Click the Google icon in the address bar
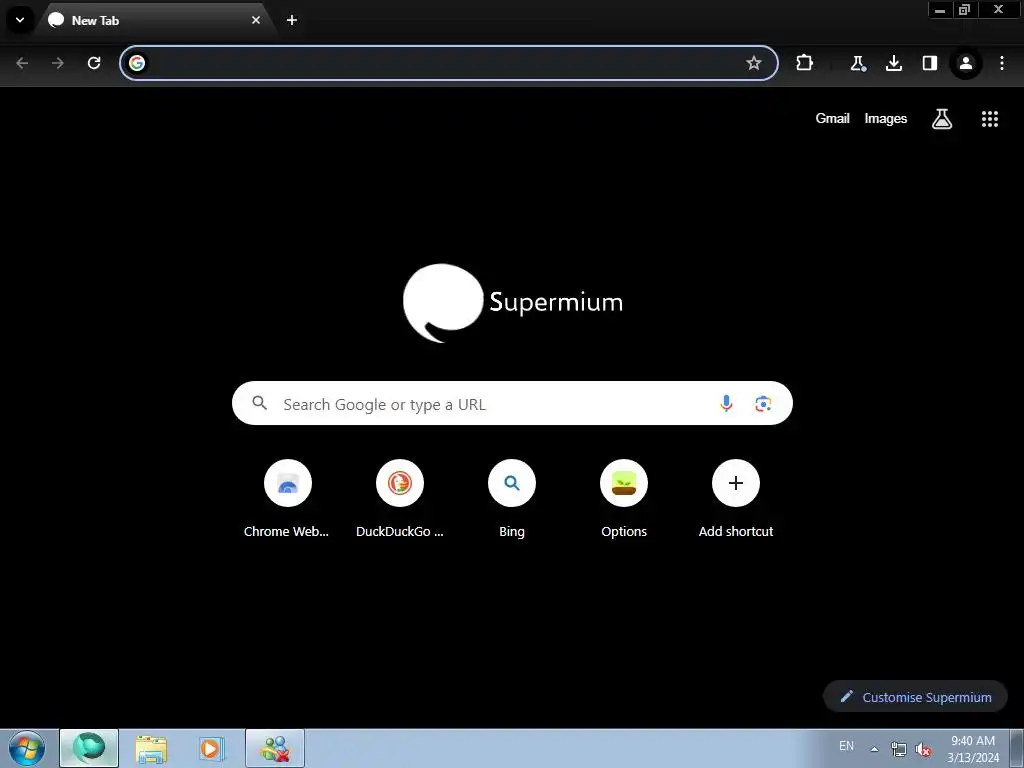Image resolution: width=1024 pixels, height=768 pixels. click(136, 63)
